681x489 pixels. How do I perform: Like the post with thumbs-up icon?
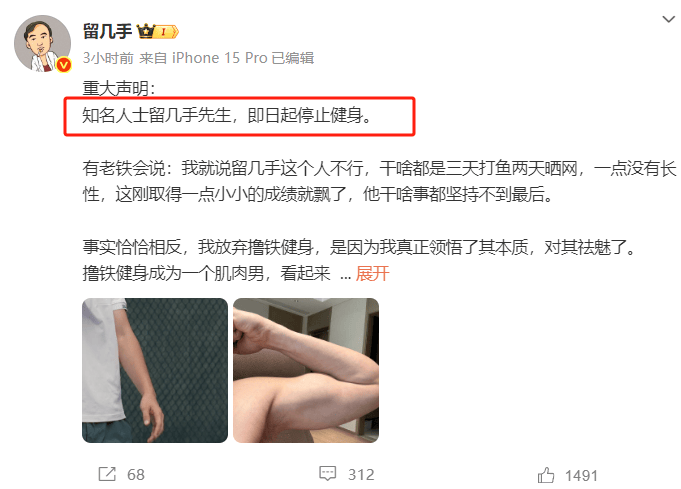[546, 475]
